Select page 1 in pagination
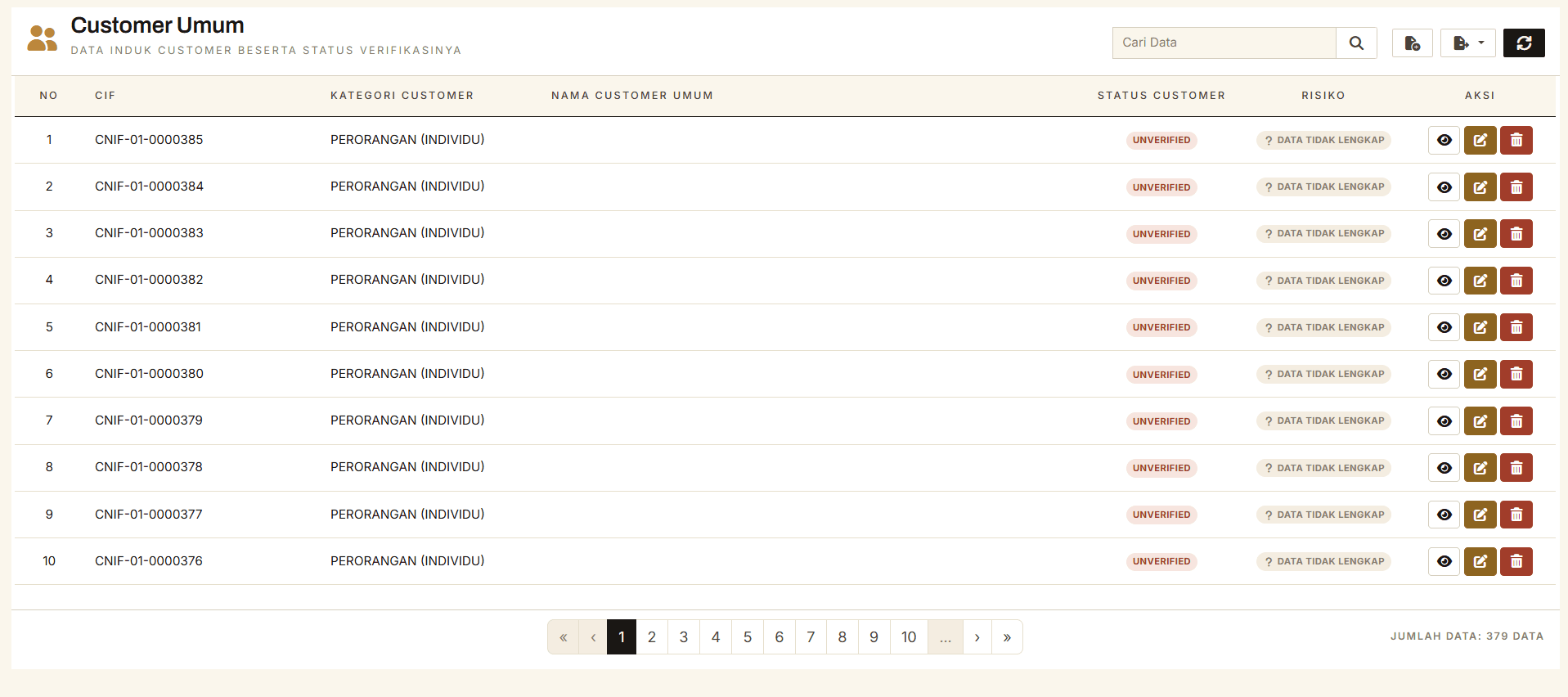 (622, 637)
